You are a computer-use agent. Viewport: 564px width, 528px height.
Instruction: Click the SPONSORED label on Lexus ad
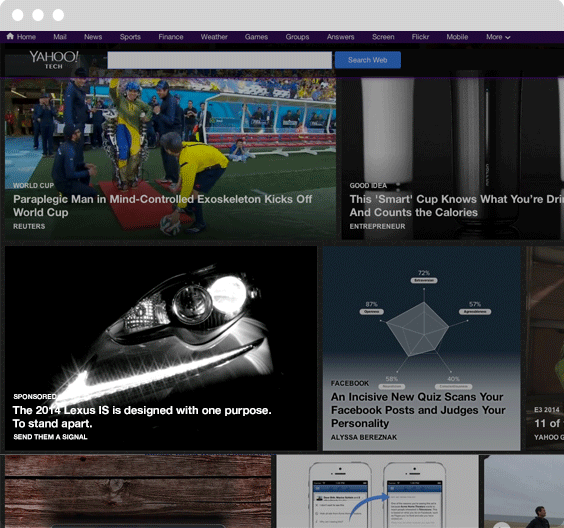tap(35, 396)
